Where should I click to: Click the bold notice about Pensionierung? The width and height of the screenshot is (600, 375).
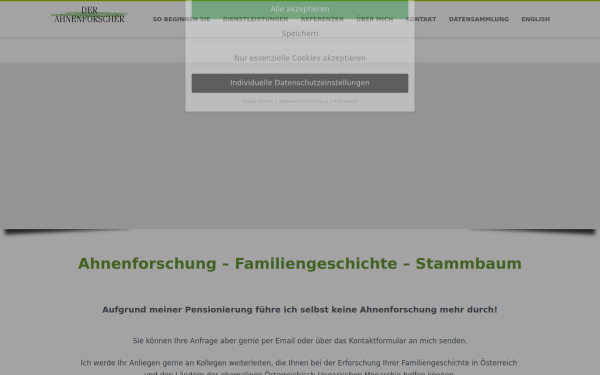pyautogui.click(x=300, y=310)
